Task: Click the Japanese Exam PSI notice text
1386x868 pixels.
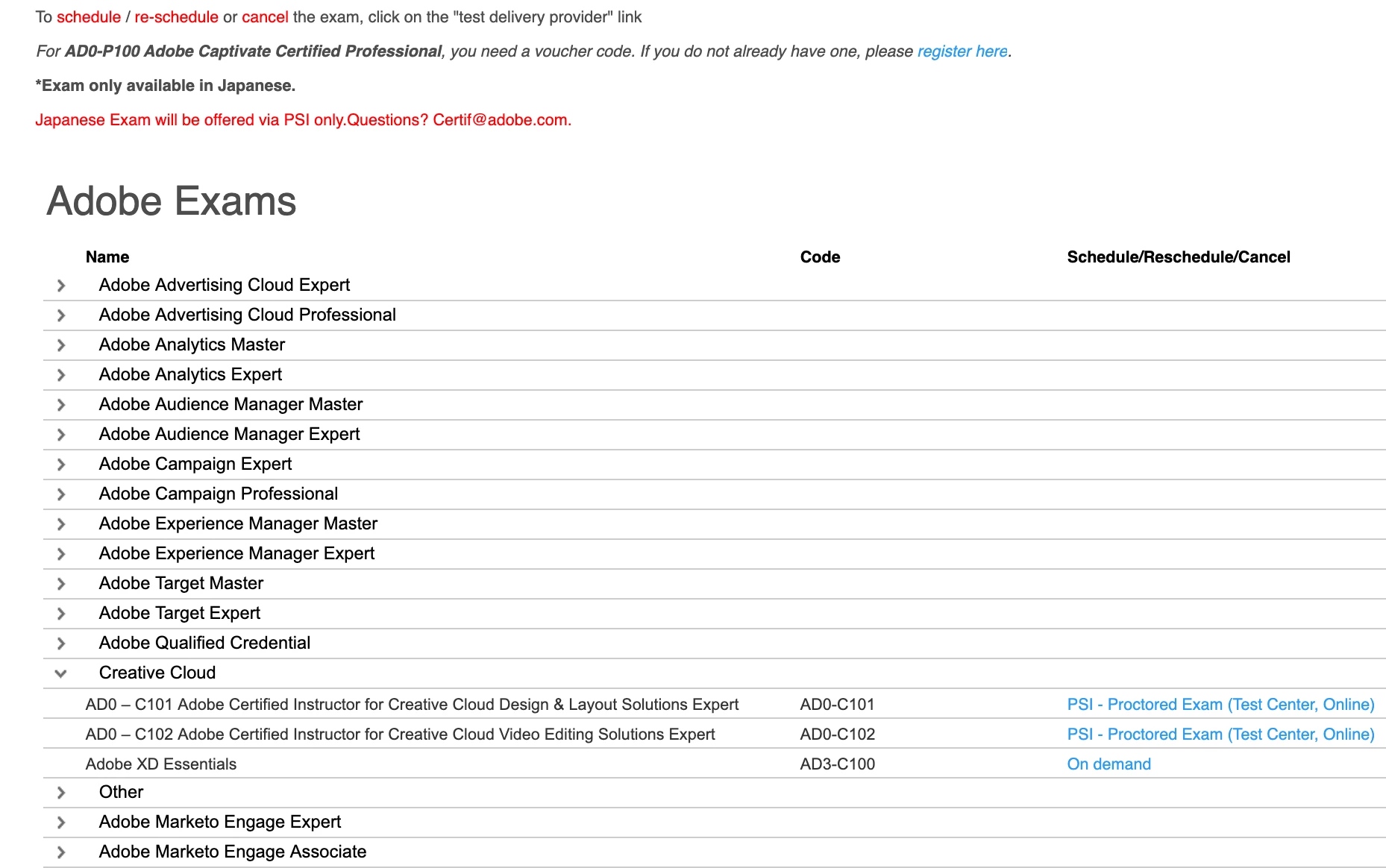Action: (304, 120)
